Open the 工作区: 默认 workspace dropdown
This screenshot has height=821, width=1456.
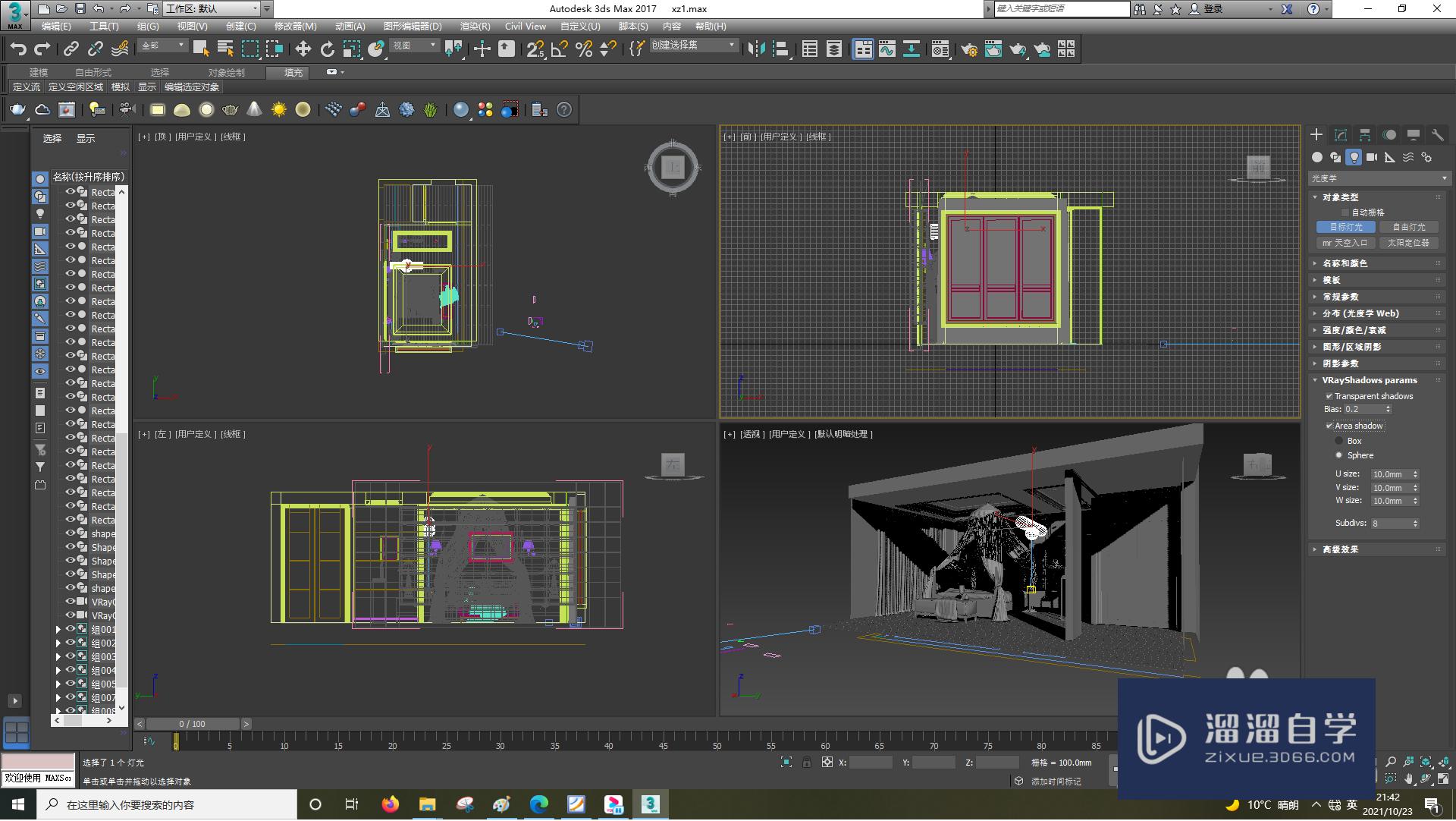pos(212,9)
